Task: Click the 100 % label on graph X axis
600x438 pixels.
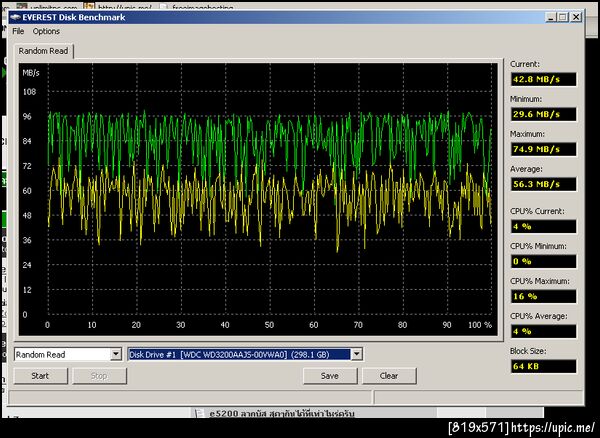Action: [x=480, y=325]
